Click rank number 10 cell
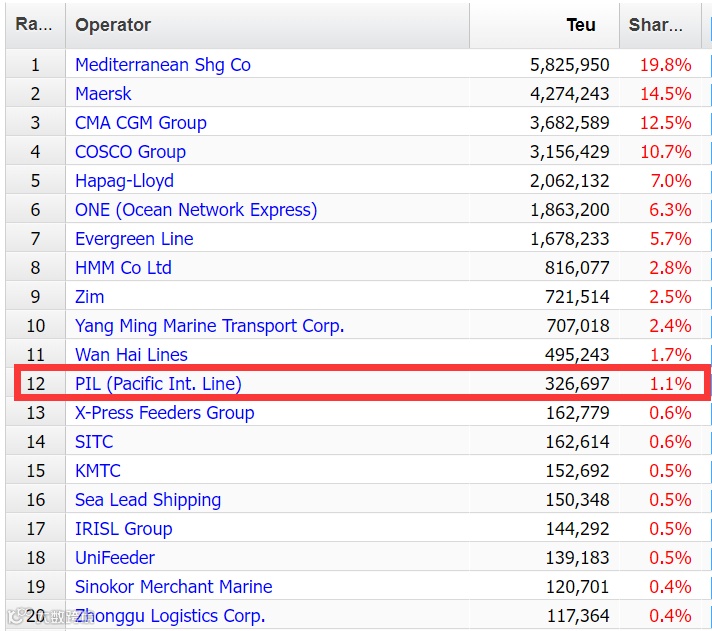 coord(35,326)
